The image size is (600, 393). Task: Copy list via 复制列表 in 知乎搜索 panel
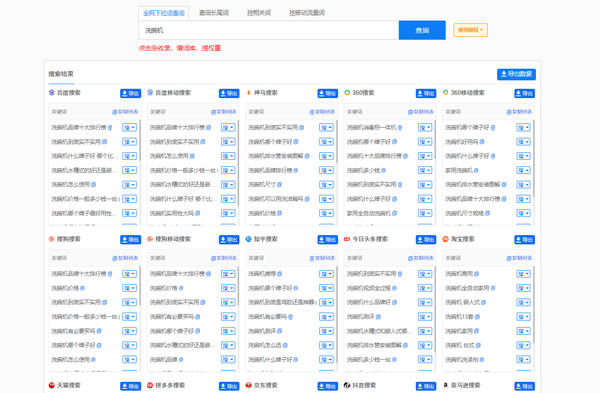[x=322, y=258]
